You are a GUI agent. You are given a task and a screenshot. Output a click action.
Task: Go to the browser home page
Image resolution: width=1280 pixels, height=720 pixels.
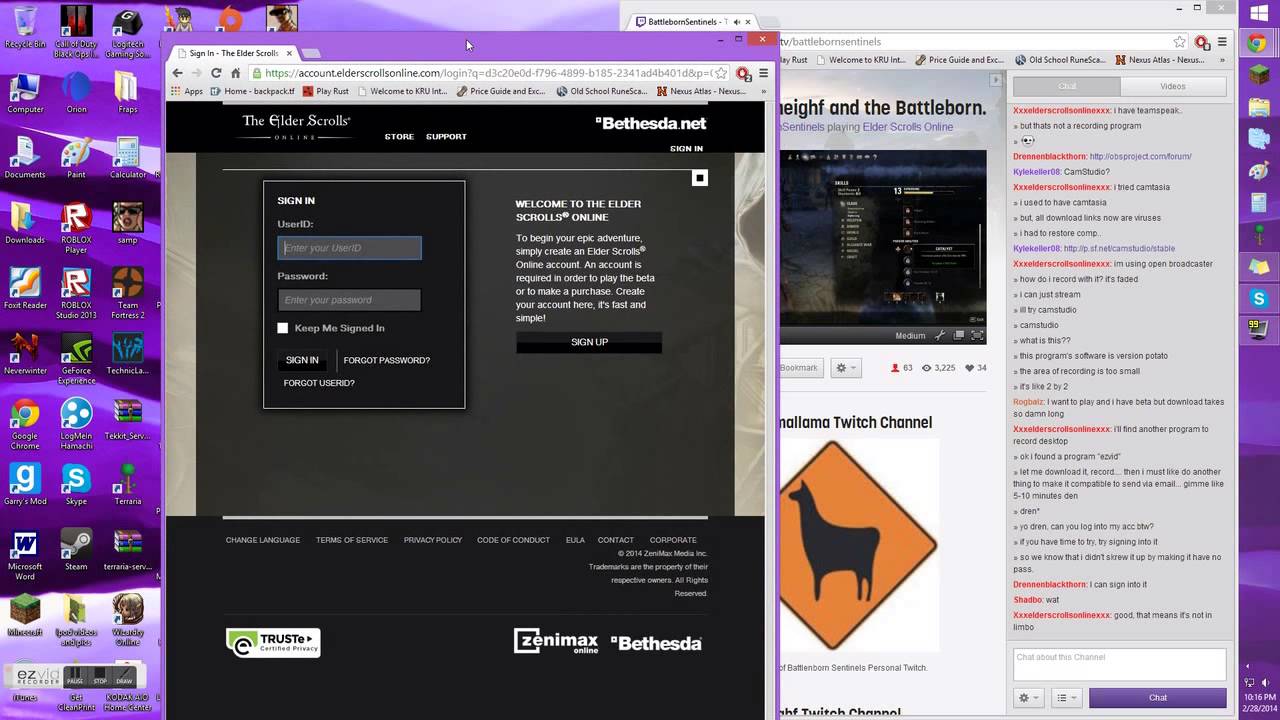pos(235,73)
